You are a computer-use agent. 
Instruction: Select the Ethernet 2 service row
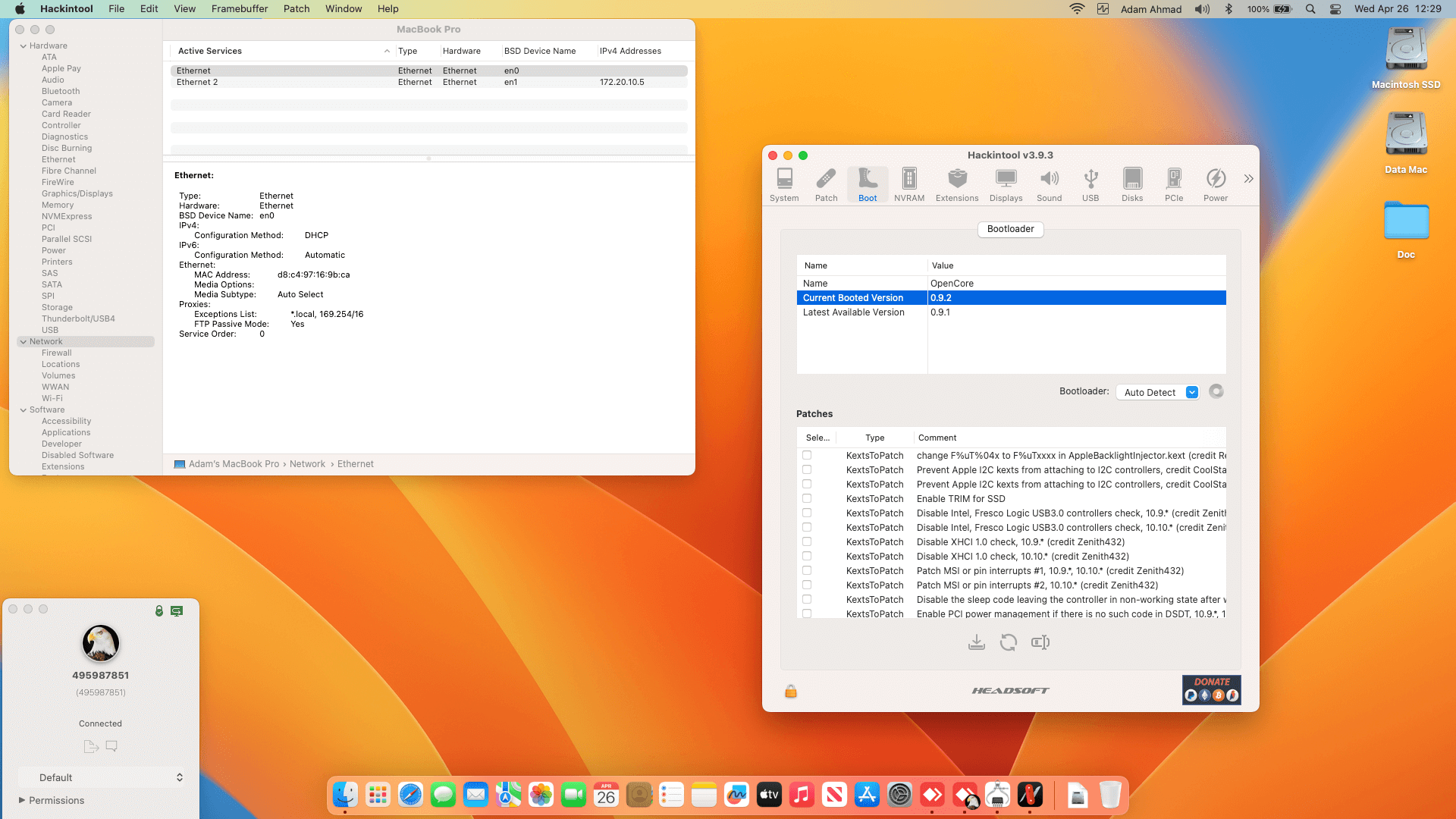[429, 82]
